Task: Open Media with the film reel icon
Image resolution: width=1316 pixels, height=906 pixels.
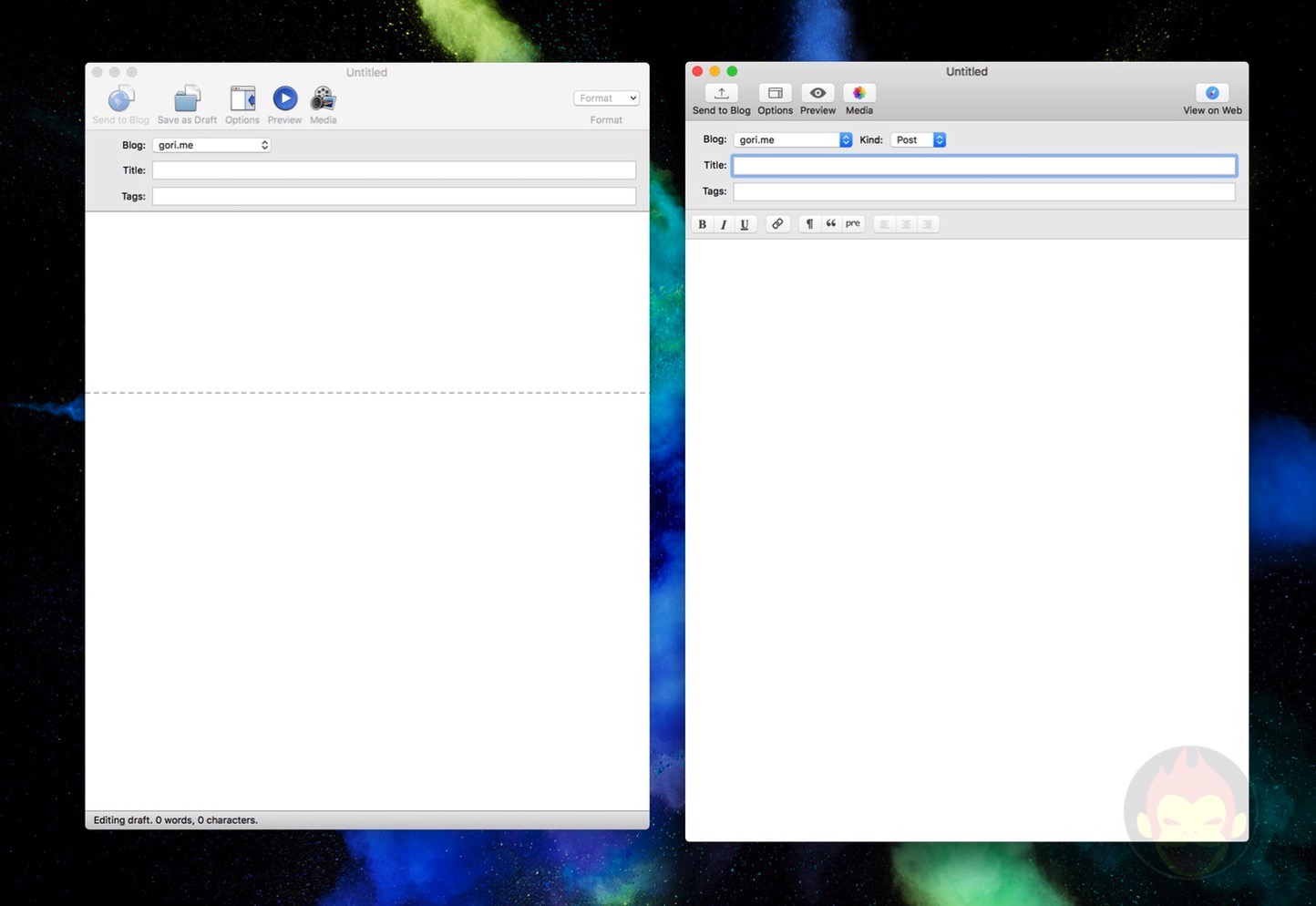Action: [x=323, y=98]
